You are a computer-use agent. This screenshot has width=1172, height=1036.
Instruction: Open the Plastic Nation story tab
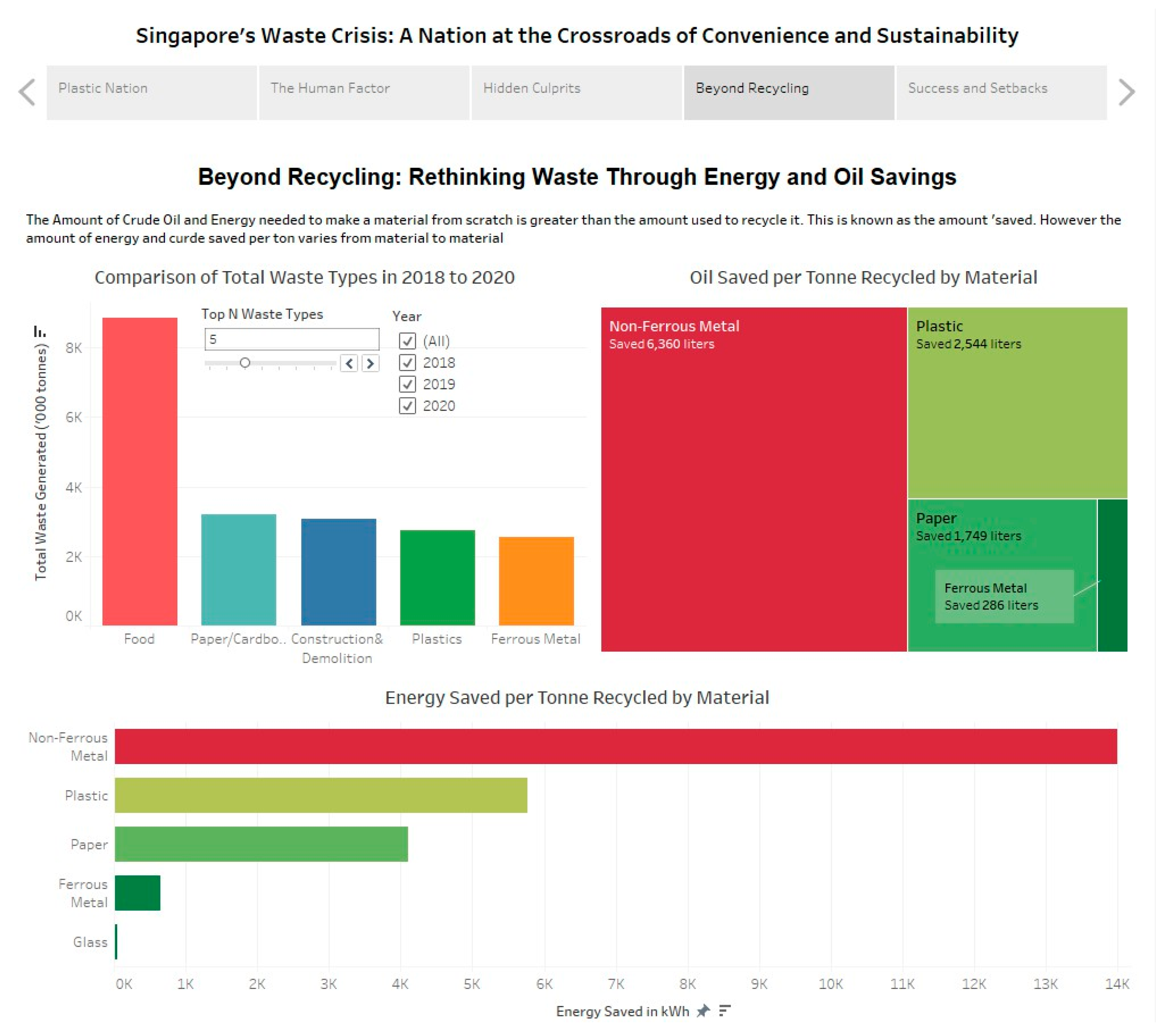pos(151,92)
